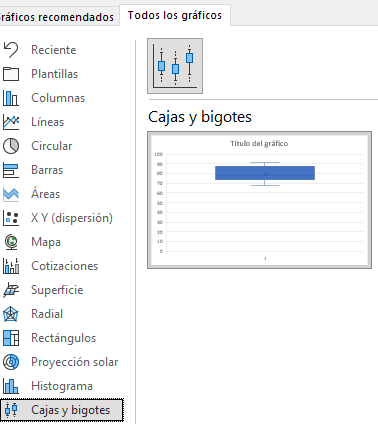Choose Rectángulos chart type

click(x=64, y=338)
